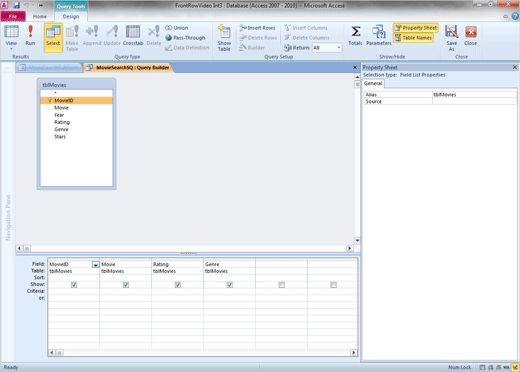
Task: Click Delete Rows in Query Setup
Action: pos(258,38)
